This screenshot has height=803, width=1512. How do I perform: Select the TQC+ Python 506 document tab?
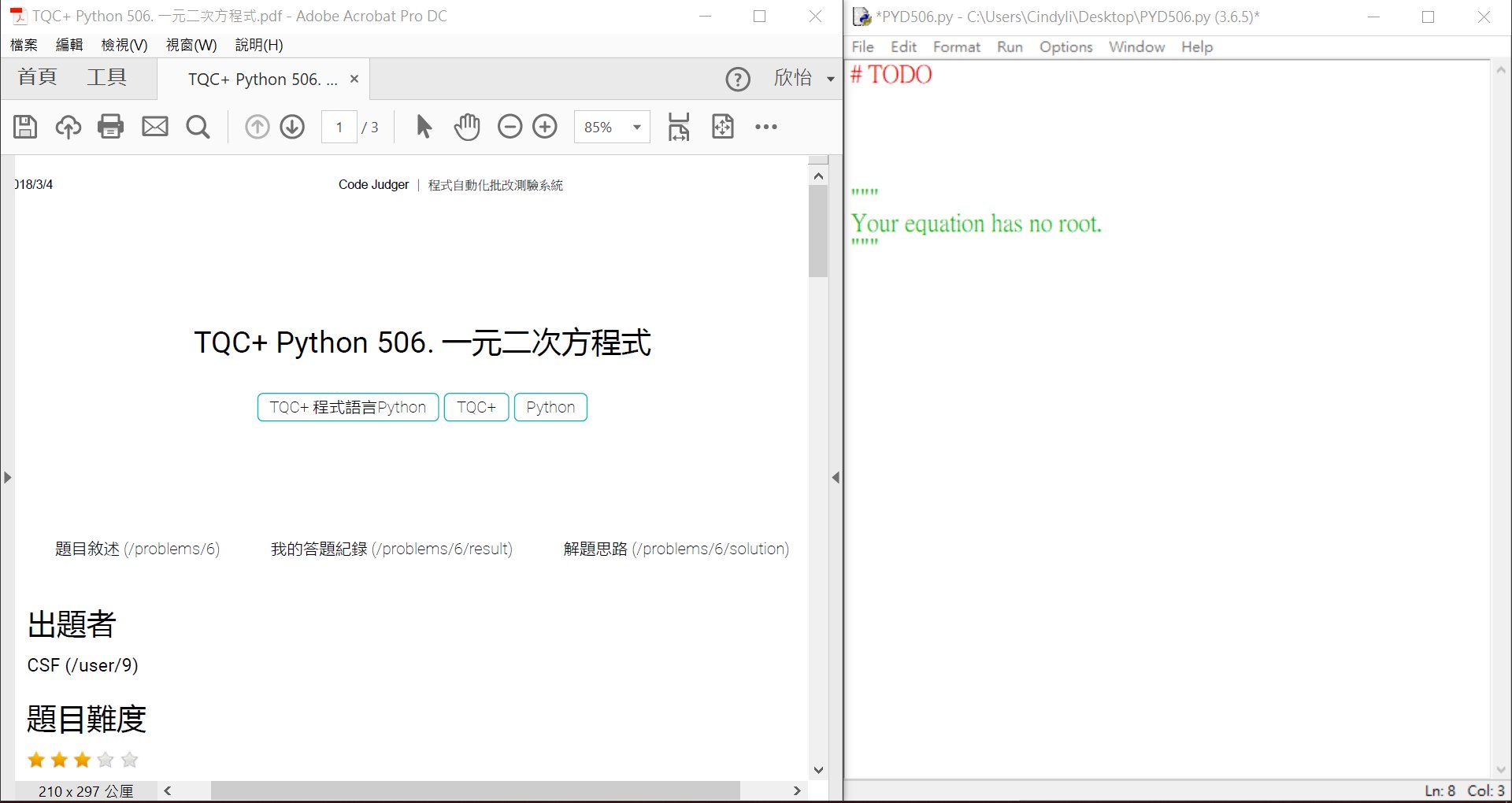point(262,80)
